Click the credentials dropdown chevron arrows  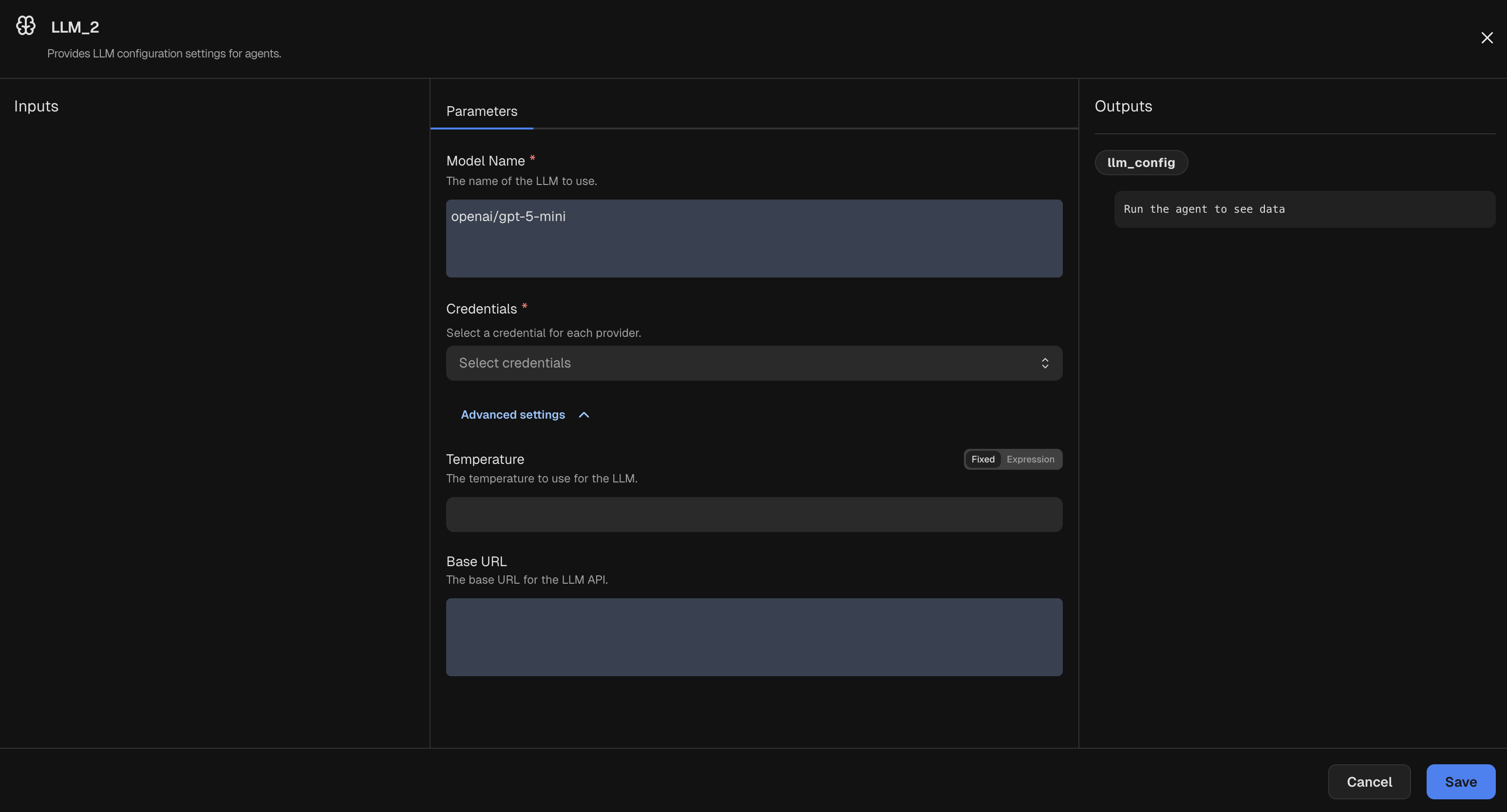coord(1045,363)
